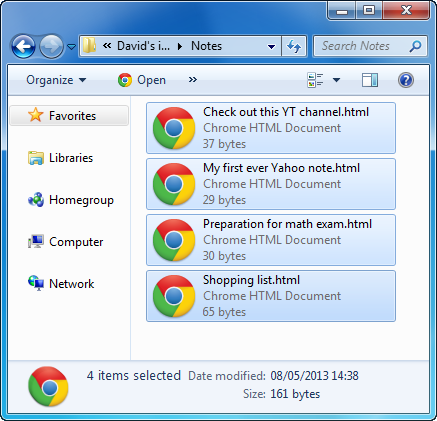Show more toolbar commands chevron
Screen dimensions: 437x421
point(193,80)
